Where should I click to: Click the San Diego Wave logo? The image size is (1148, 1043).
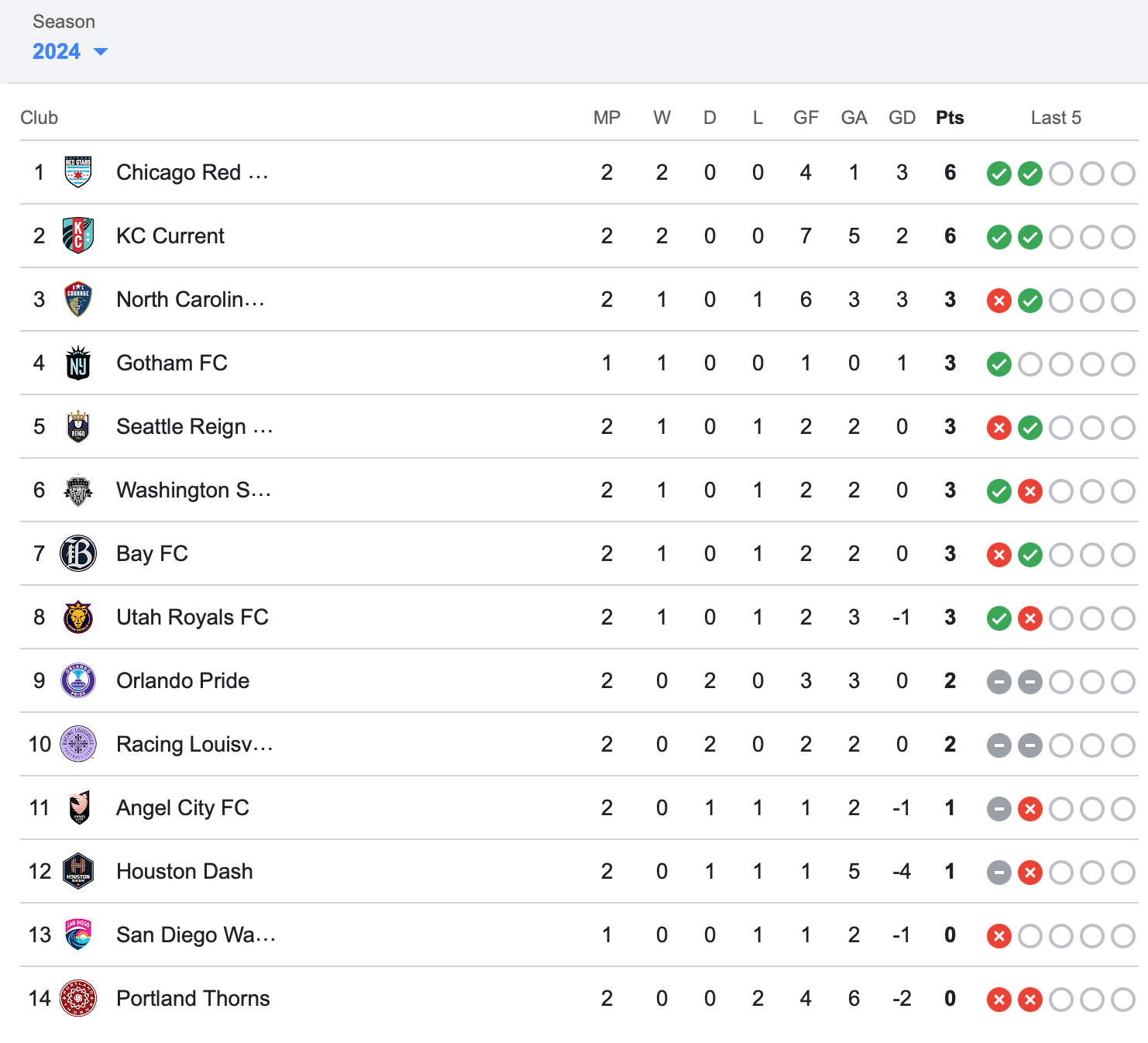pos(78,935)
